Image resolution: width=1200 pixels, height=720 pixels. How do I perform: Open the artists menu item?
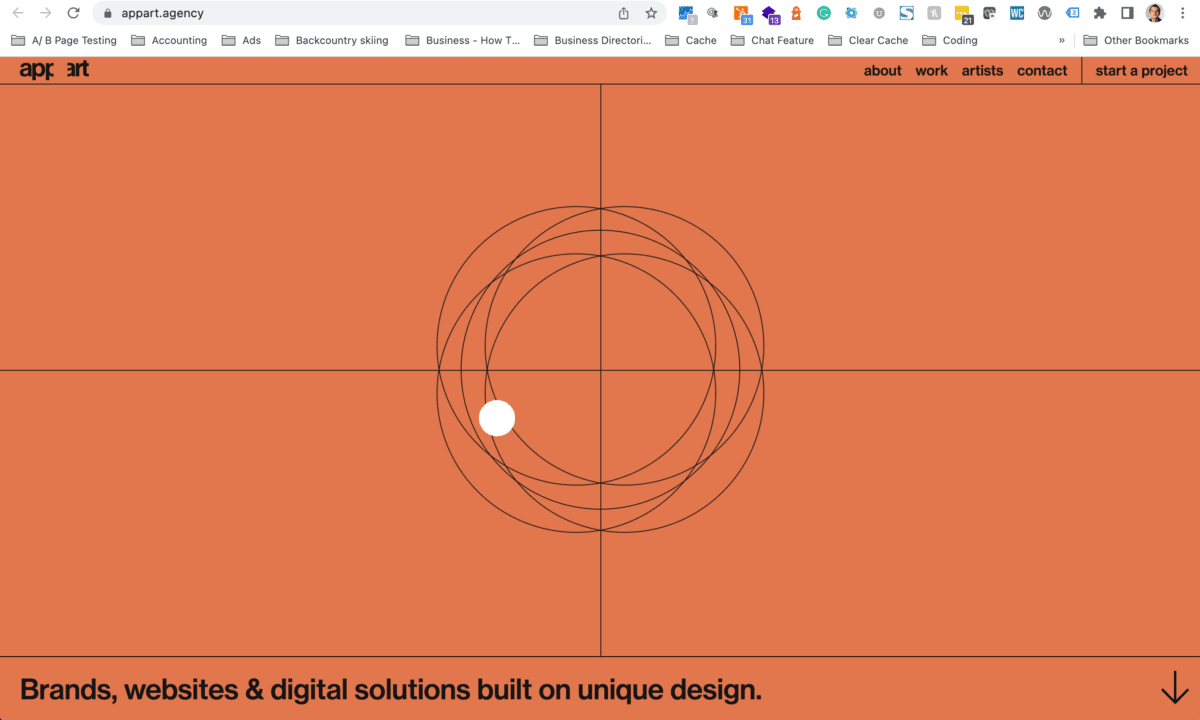(x=982, y=70)
